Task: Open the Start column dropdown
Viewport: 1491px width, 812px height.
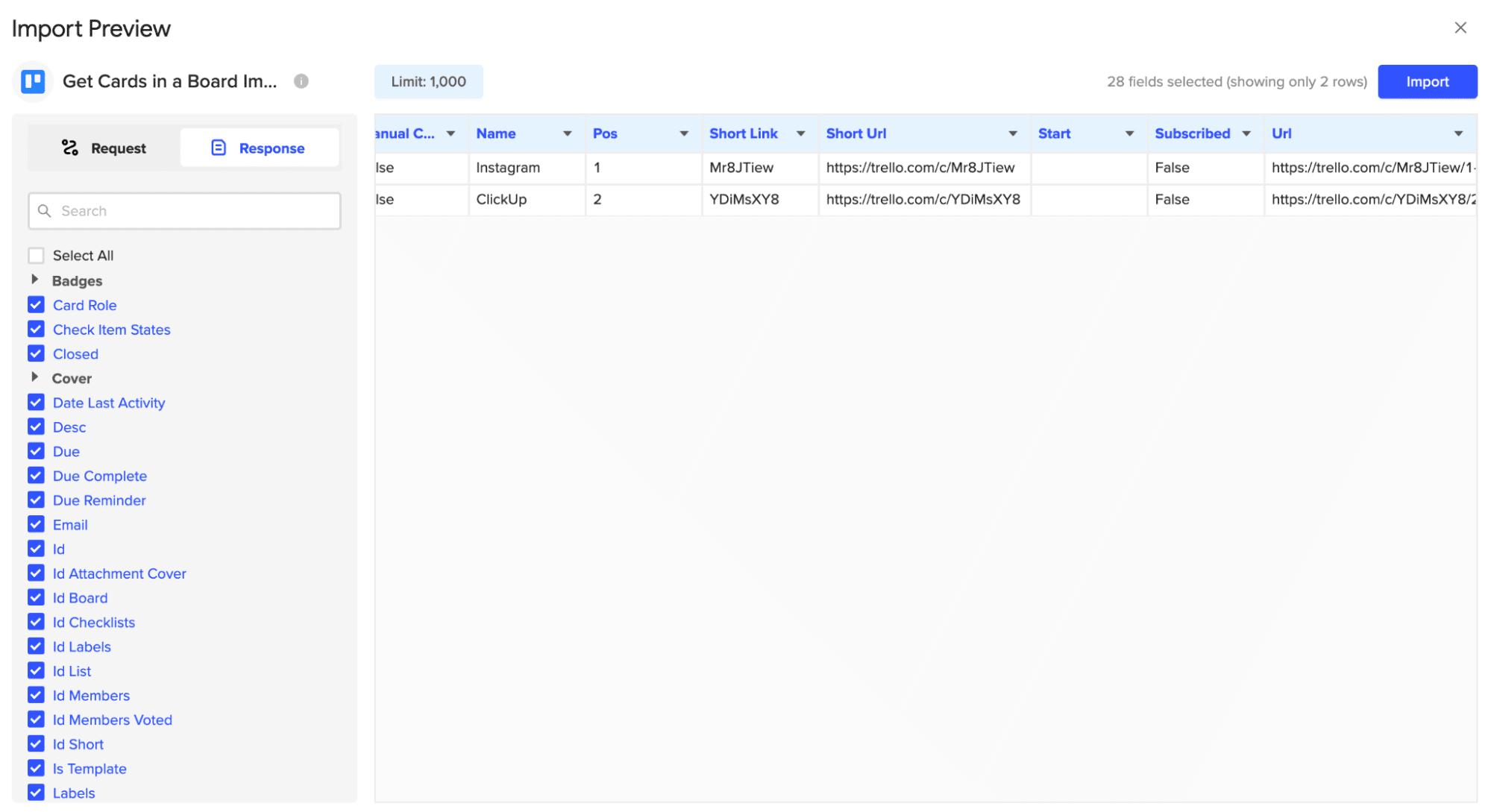Action: (1129, 134)
